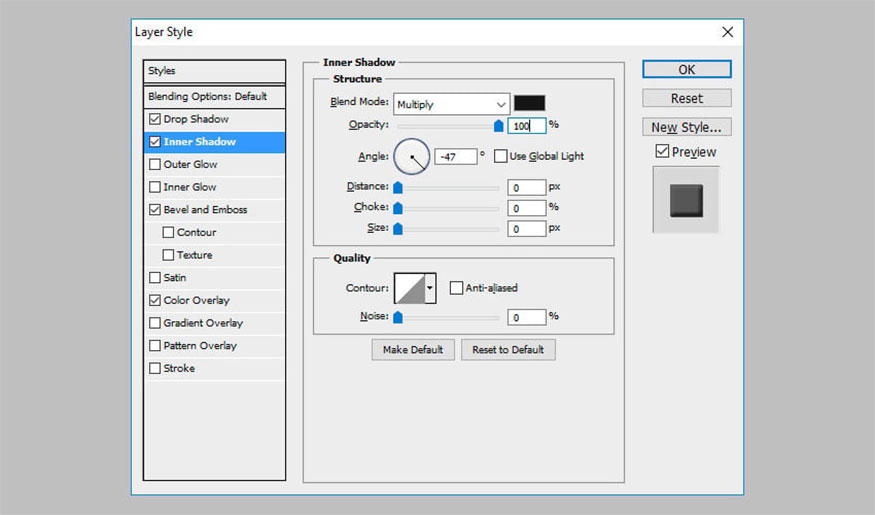Expand the Contour picker arrow
The height and width of the screenshot is (515, 875).
pos(431,288)
